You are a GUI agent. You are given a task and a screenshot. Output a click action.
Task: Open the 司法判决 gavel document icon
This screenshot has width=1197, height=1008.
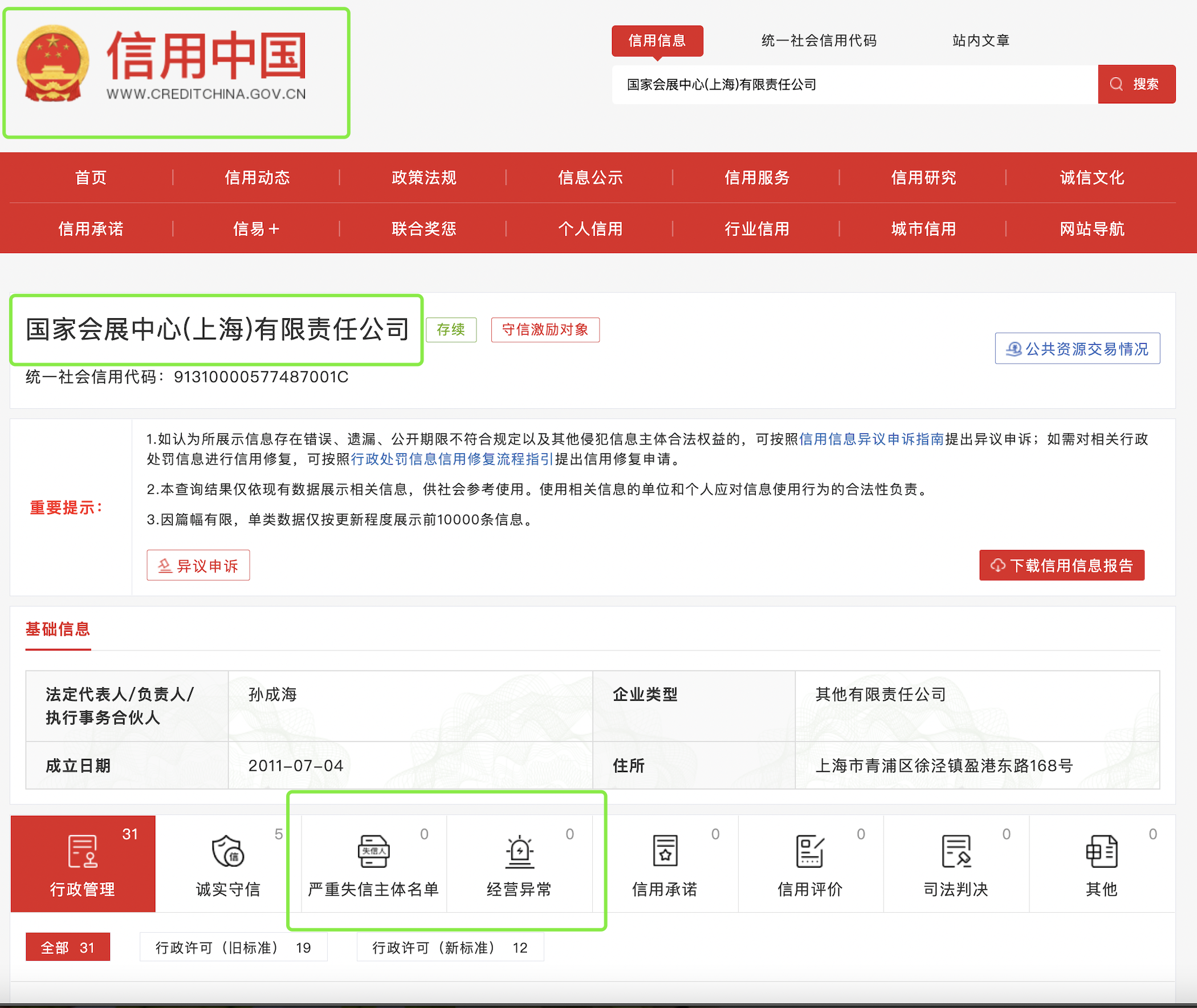click(x=956, y=851)
